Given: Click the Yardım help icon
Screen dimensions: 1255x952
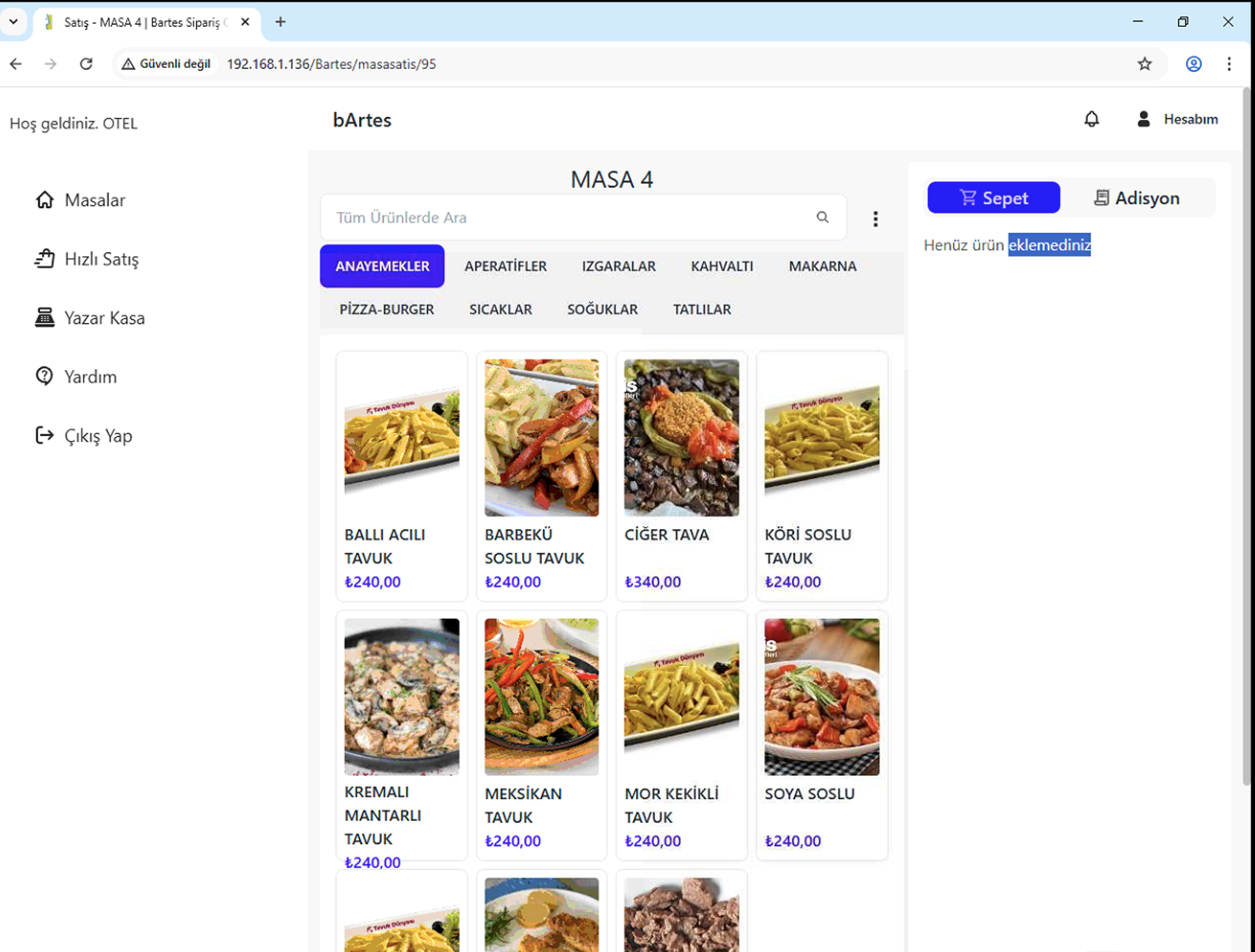Looking at the screenshot, I should click(44, 376).
